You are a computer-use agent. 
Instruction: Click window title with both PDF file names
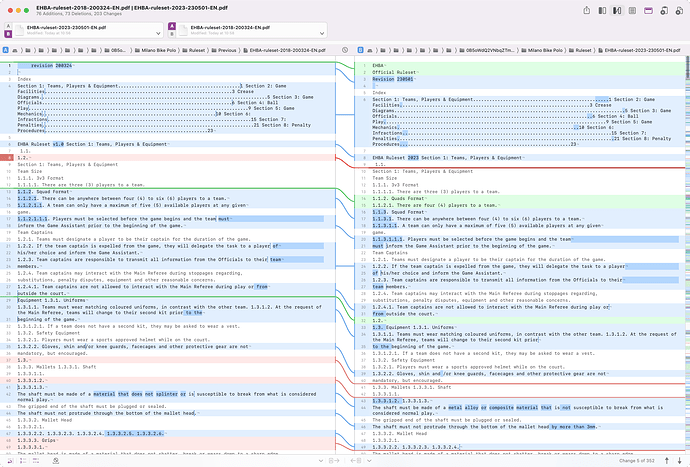132,8
